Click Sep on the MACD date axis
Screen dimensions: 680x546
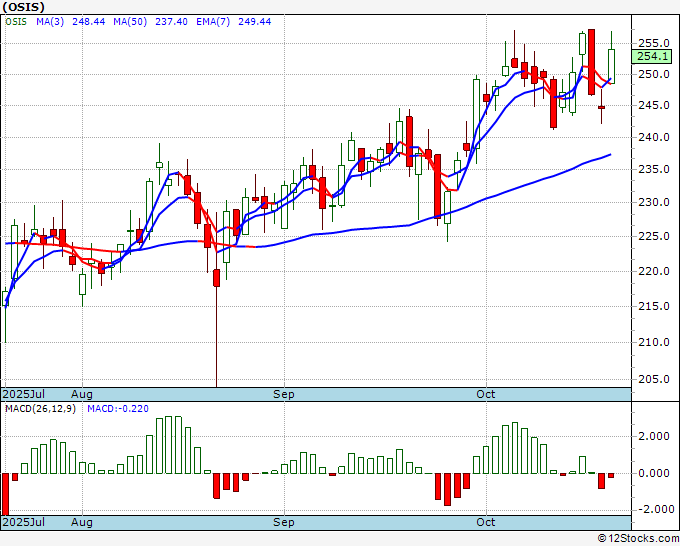284,522
